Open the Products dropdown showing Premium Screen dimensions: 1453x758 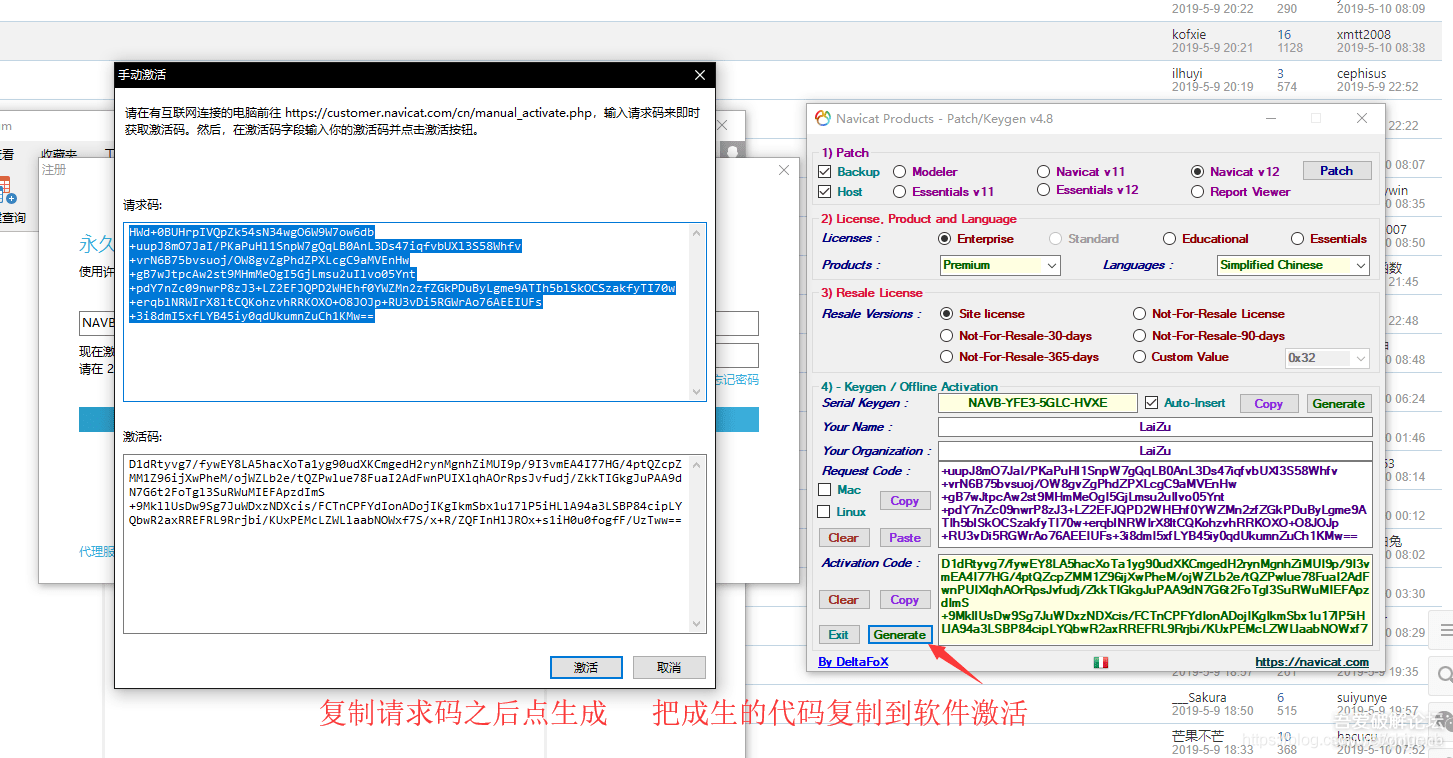coord(1000,265)
